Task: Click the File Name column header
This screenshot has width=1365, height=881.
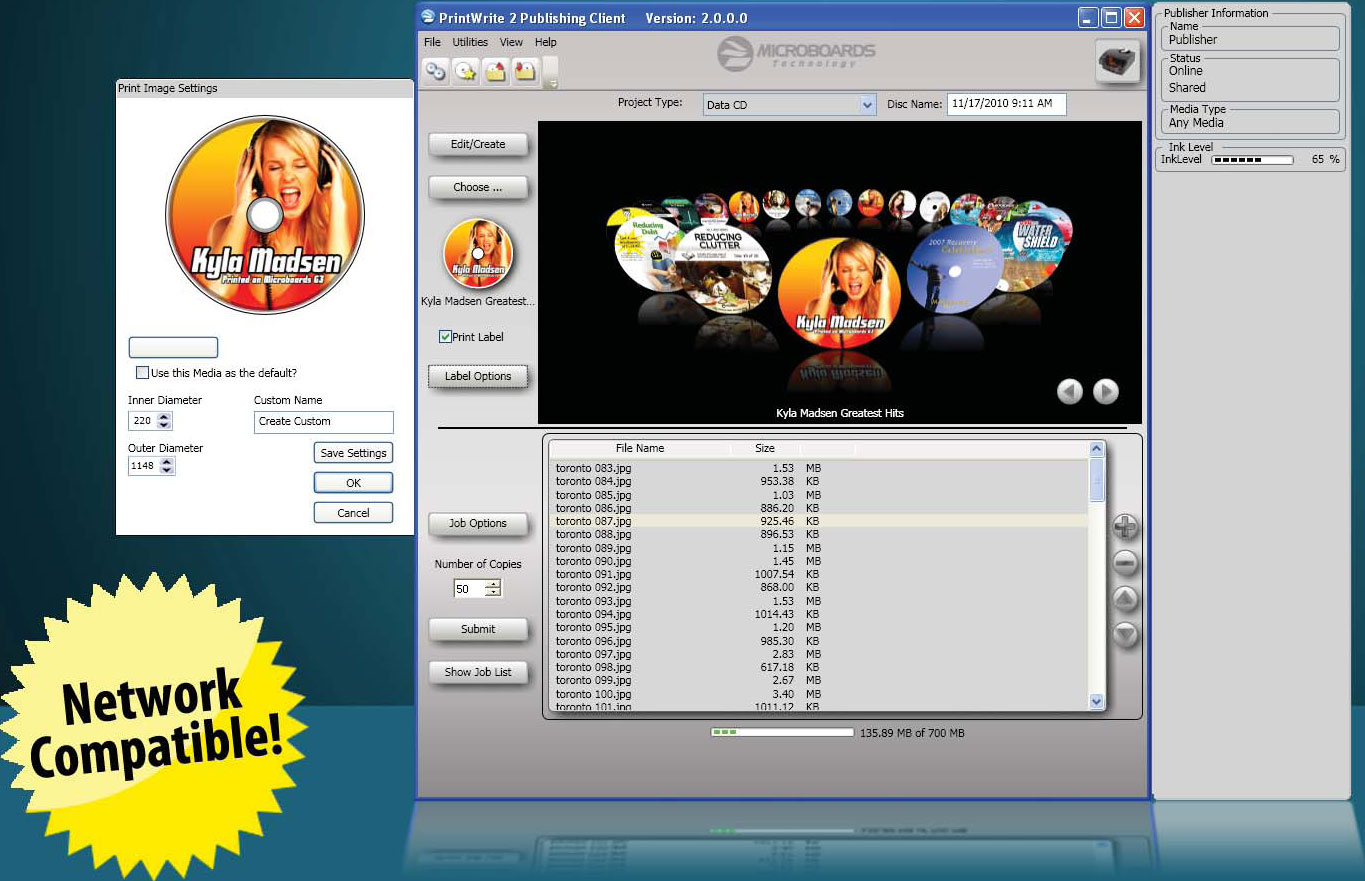Action: 640,449
